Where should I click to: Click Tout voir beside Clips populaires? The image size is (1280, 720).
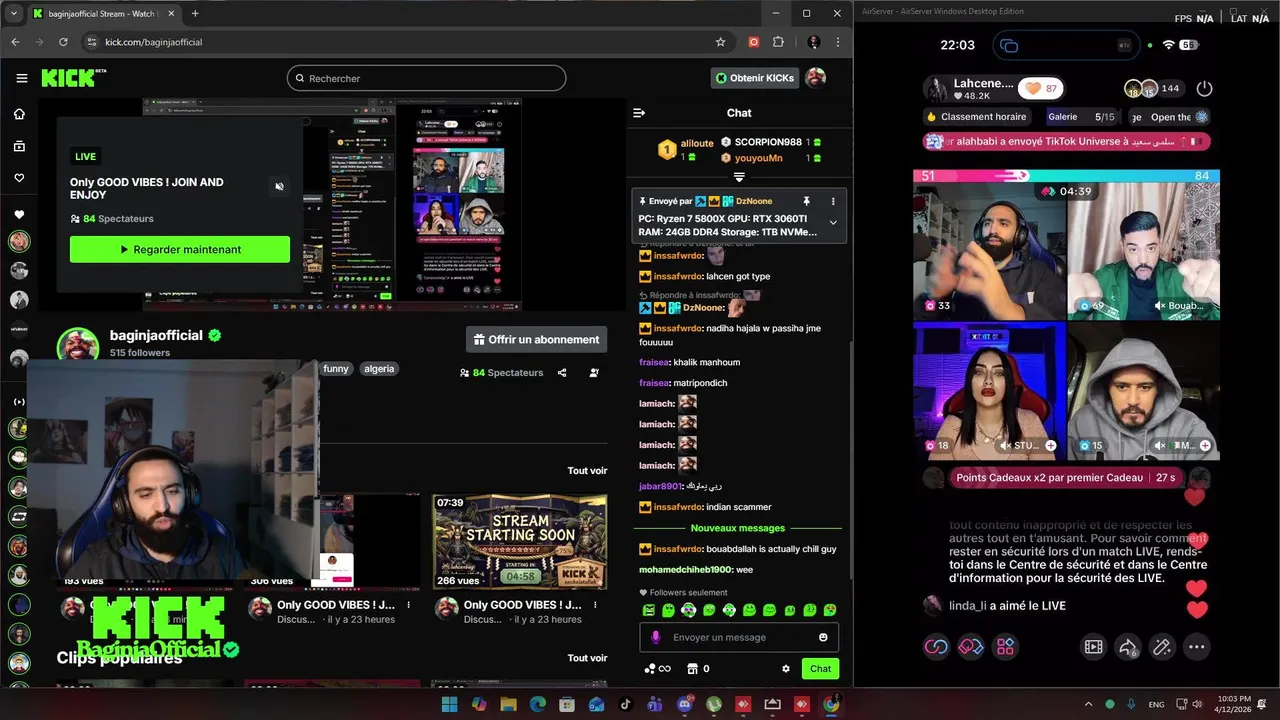[x=587, y=658]
